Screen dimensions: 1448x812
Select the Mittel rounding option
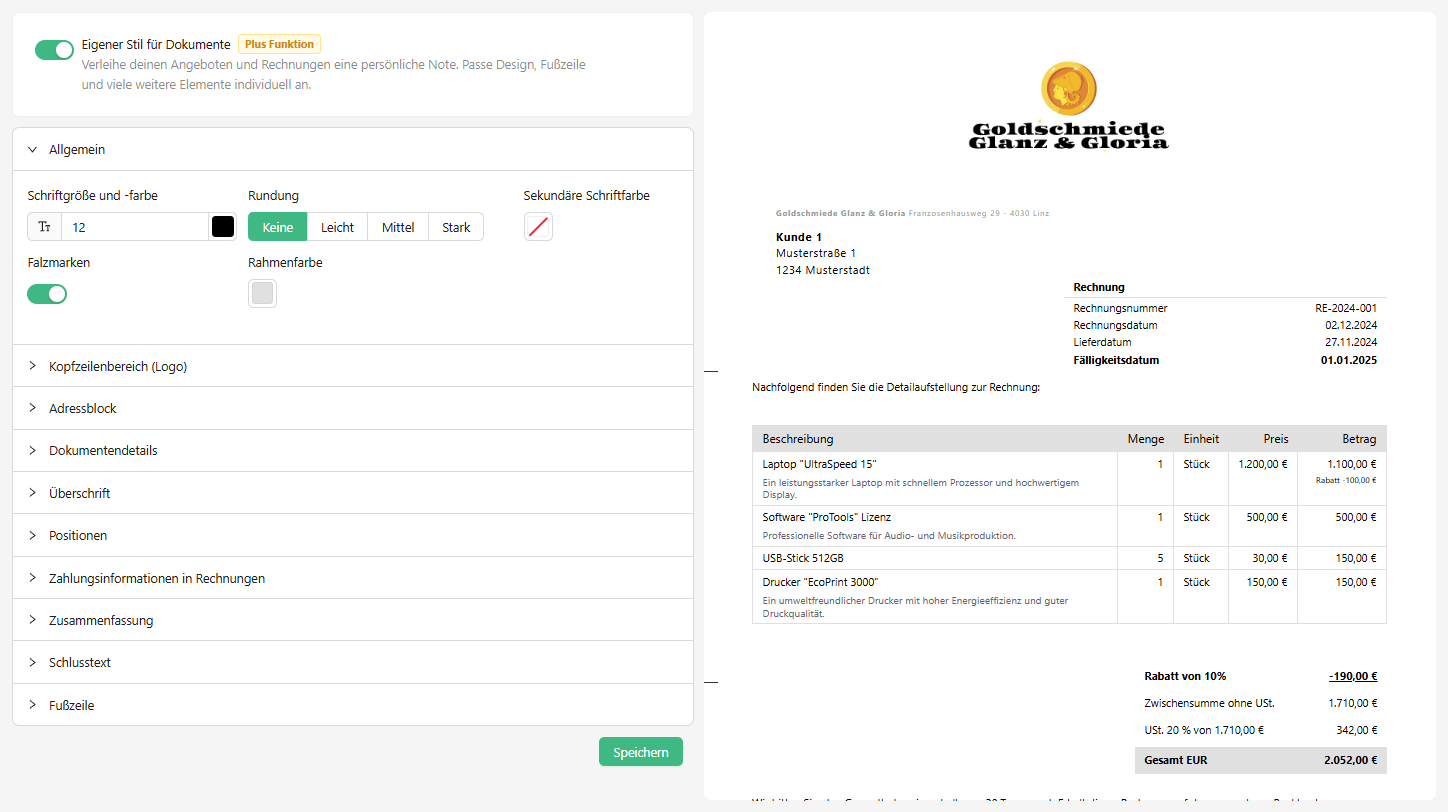[x=397, y=226]
